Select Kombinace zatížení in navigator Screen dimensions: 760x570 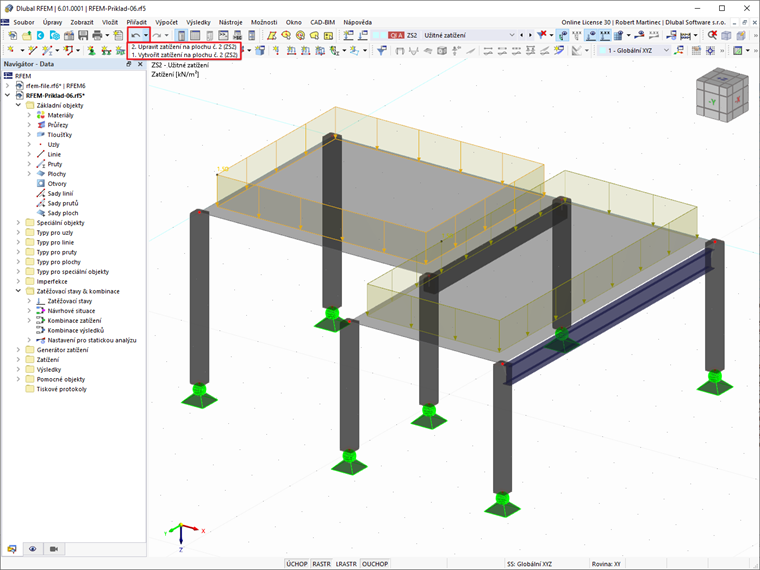(x=75, y=320)
